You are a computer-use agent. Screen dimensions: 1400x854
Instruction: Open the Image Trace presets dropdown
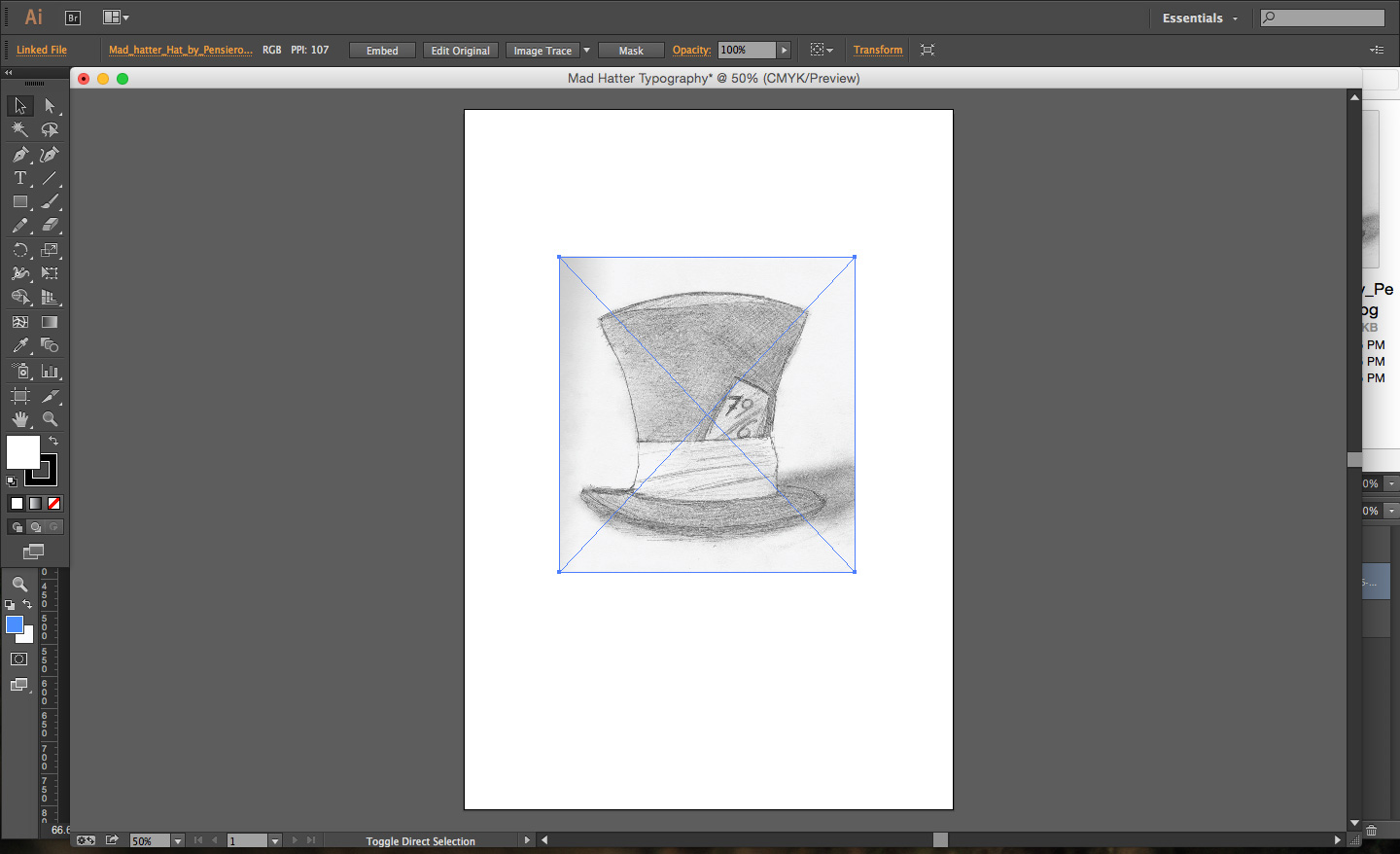[x=586, y=51]
